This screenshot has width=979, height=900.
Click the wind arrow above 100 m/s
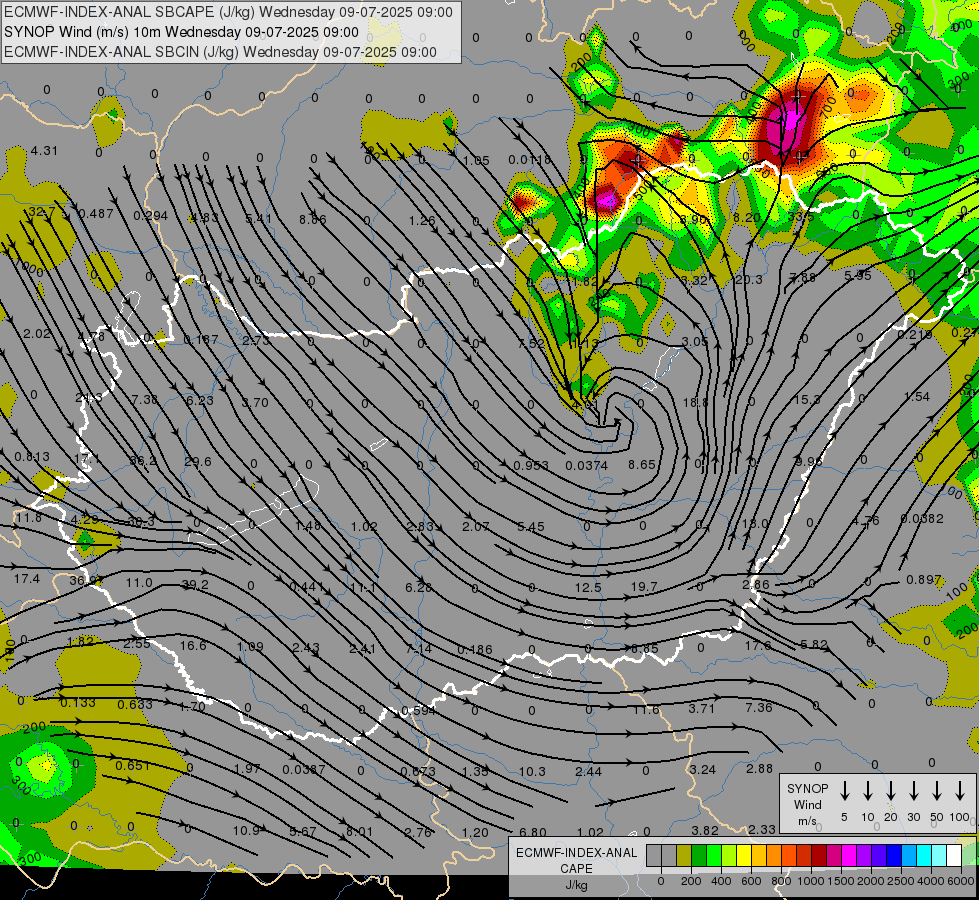pos(960,790)
